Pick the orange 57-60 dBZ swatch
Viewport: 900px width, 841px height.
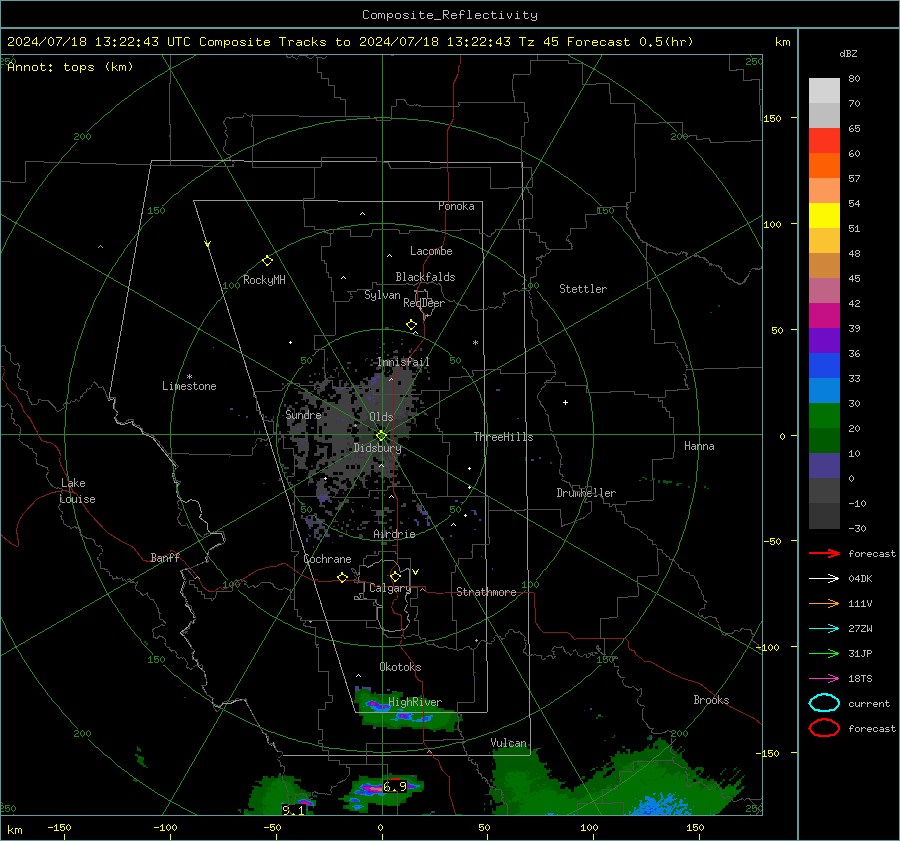pyautogui.click(x=824, y=166)
